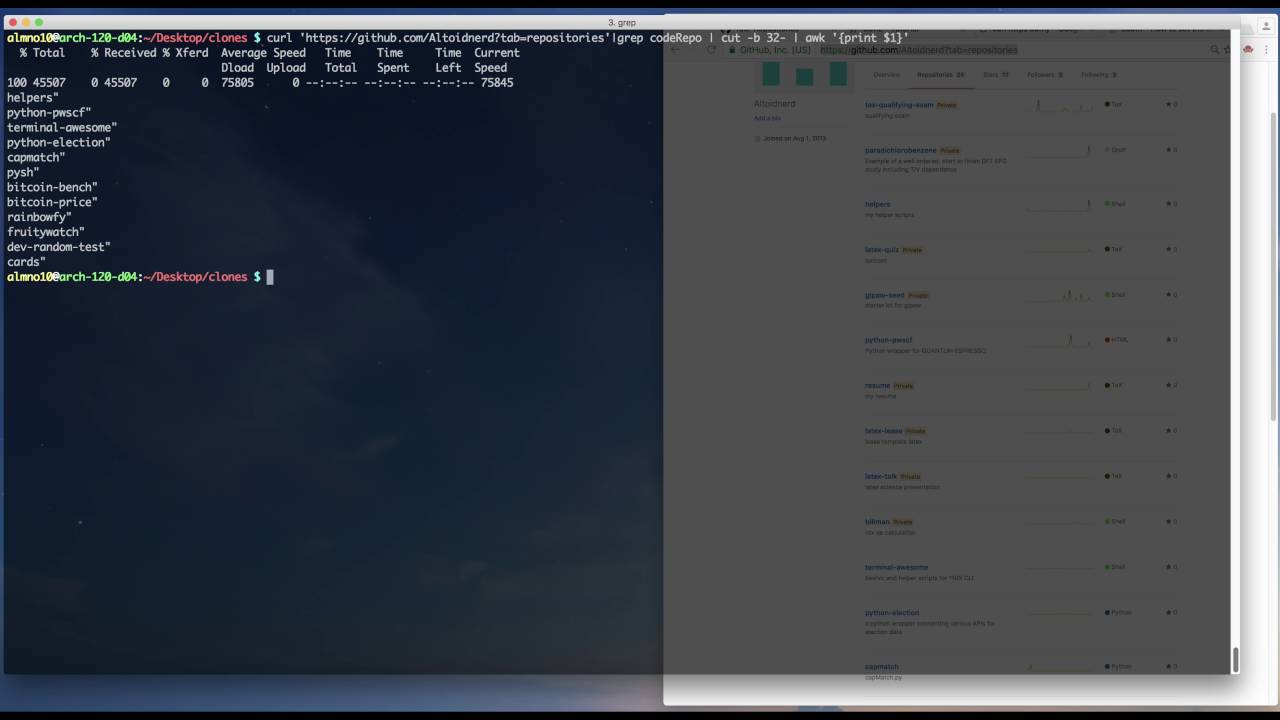Click the terminal output line bitcoin-bench"

click(52, 187)
